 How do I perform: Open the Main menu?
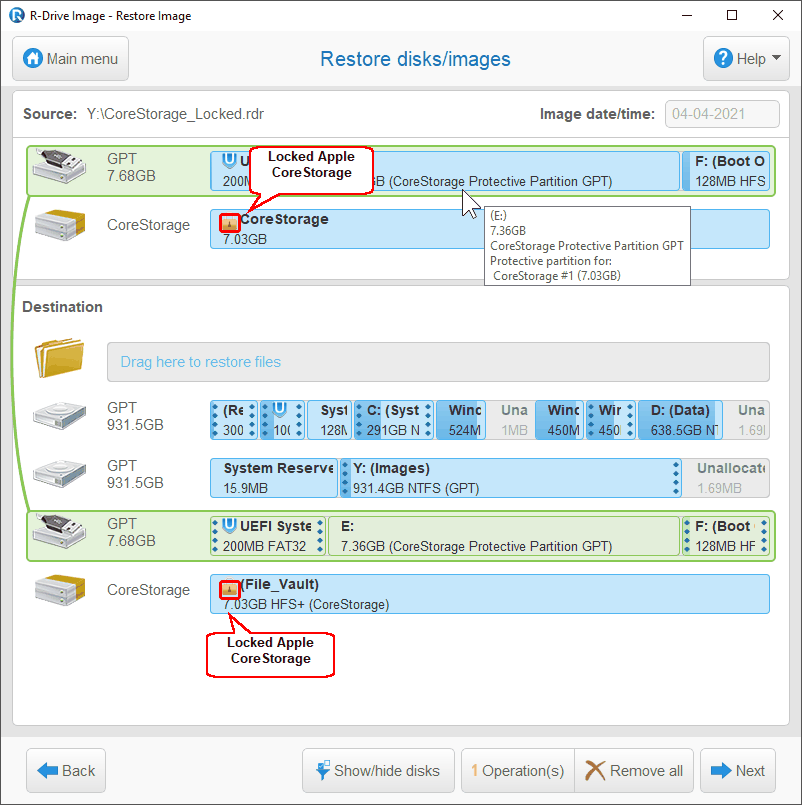pos(70,59)
